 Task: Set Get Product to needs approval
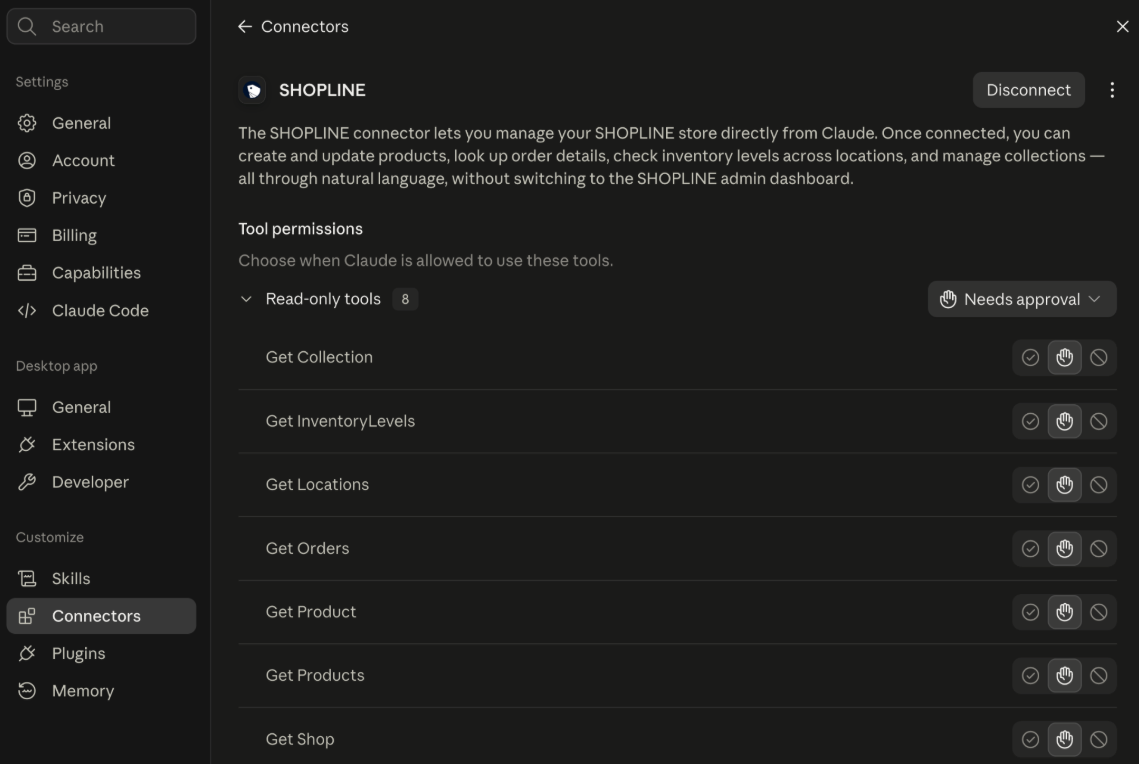(1064, 612)
